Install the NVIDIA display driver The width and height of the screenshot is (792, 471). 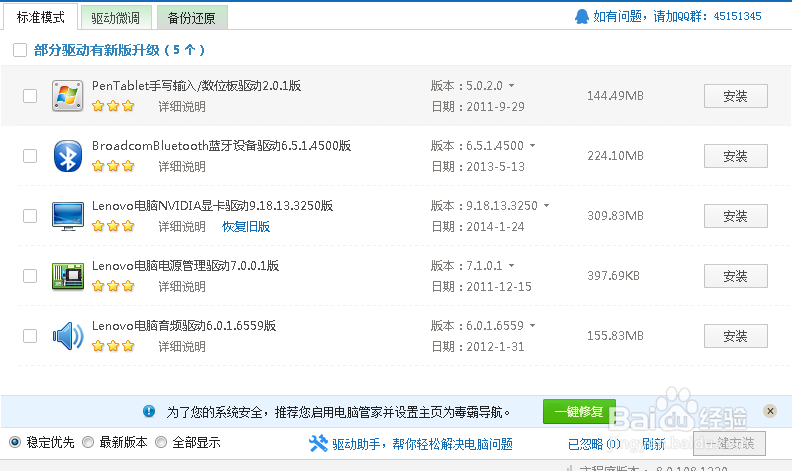(735, 216)
